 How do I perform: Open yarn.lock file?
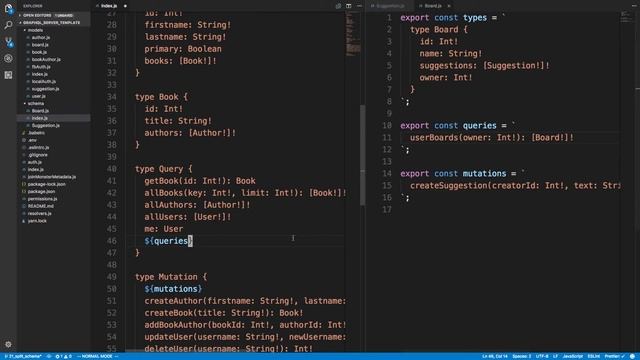point(37,221)
